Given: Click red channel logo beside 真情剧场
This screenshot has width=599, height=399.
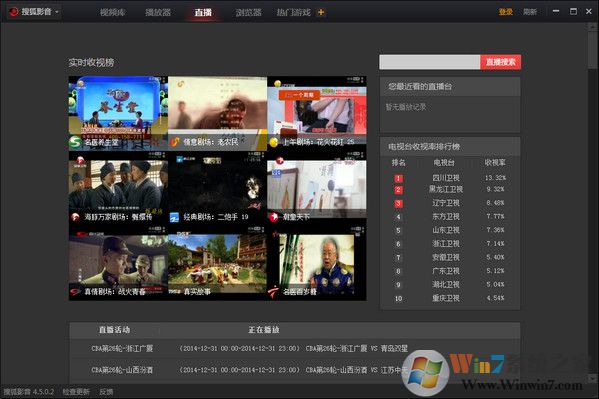Looking at the screenshot, I should (75, 292).
